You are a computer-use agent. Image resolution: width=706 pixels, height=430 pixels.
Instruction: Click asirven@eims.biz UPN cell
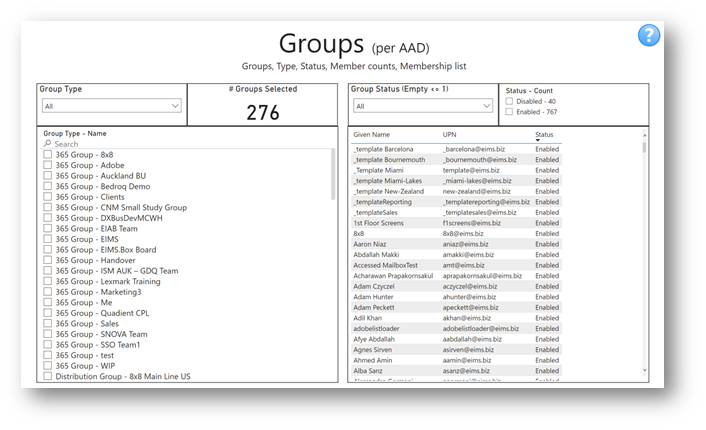tap(468, 350)
